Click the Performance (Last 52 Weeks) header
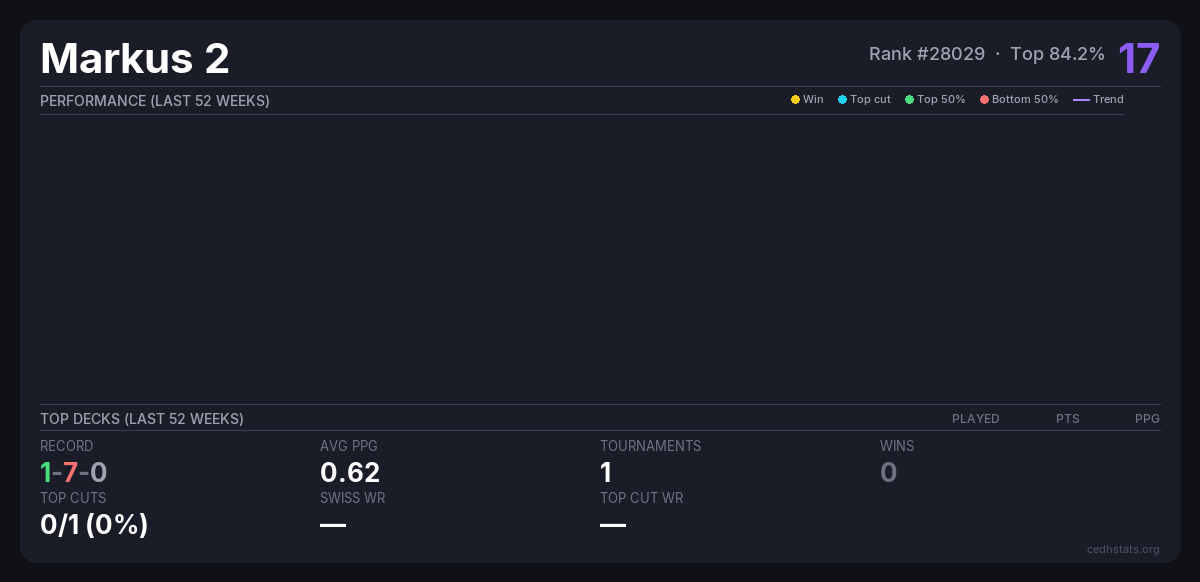 tap(155, 101)
